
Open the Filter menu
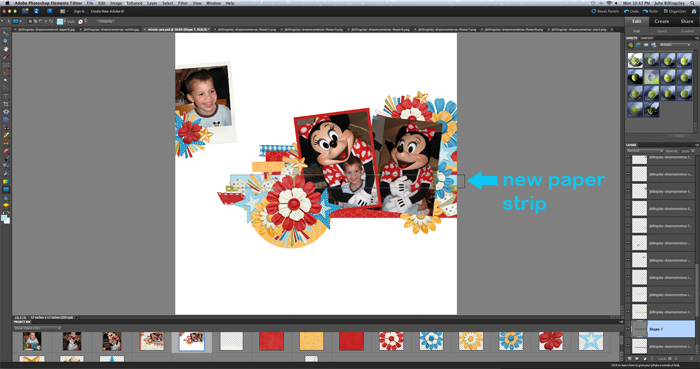pyautogui.click(x=183, y=3)
